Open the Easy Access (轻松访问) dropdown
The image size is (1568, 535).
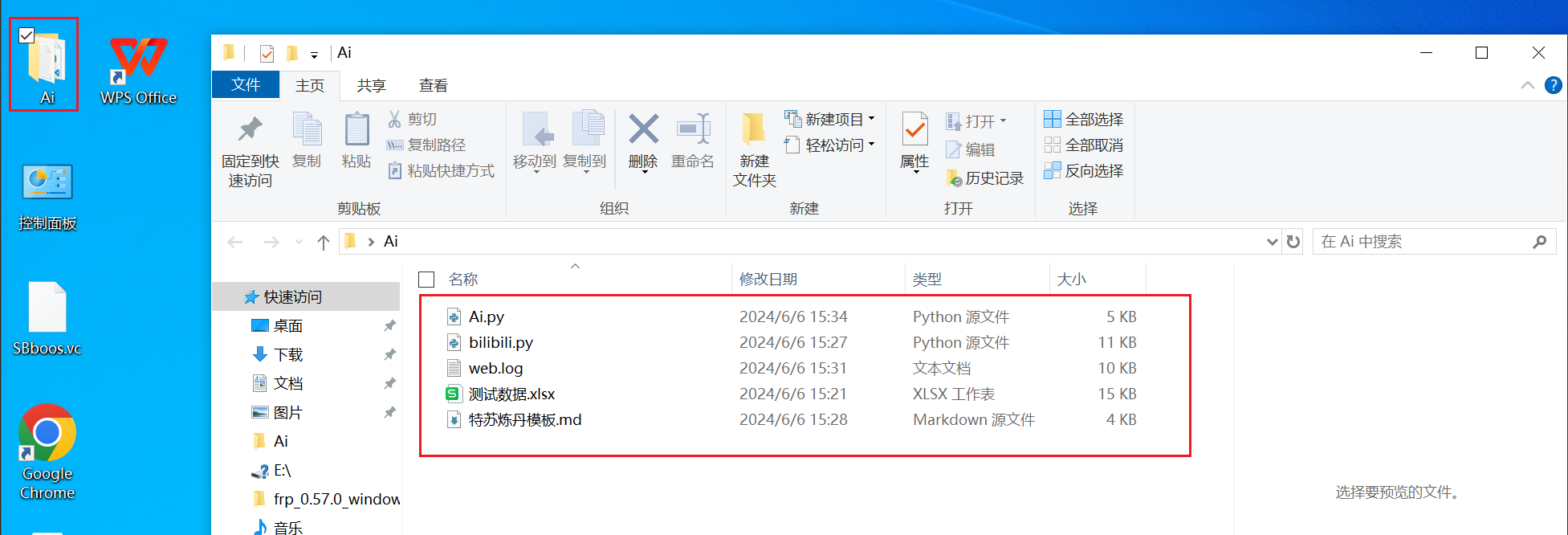tap(871, 145)
